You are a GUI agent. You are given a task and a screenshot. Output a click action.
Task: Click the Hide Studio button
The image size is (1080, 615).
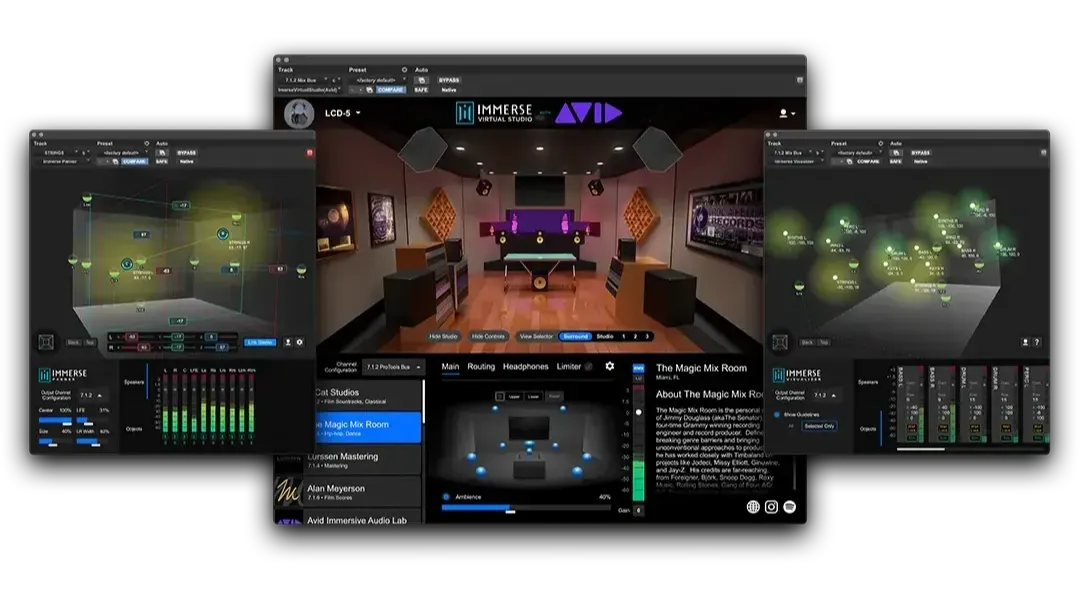(444, 337)
